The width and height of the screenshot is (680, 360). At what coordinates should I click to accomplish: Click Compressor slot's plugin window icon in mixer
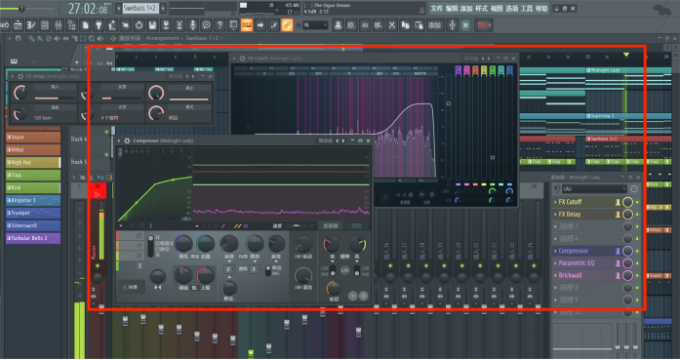point(617,251)
